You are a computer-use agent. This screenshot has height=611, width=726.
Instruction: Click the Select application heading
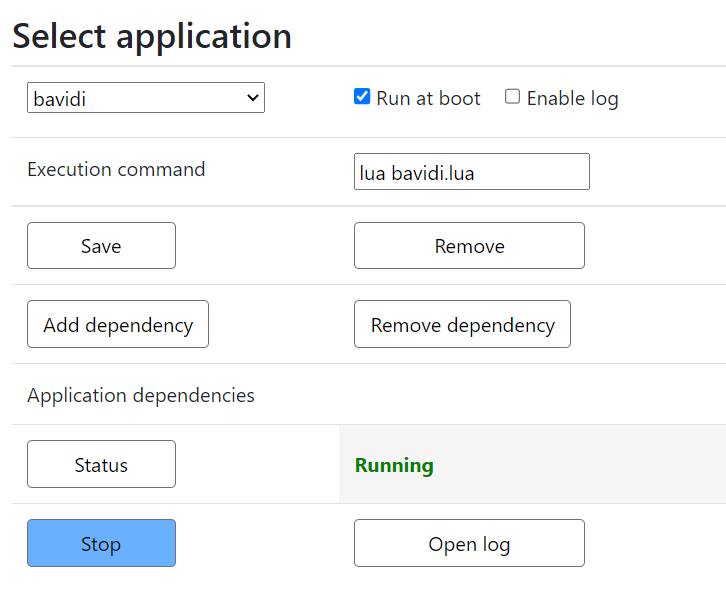pyautogui.click(x=152, y=36)
